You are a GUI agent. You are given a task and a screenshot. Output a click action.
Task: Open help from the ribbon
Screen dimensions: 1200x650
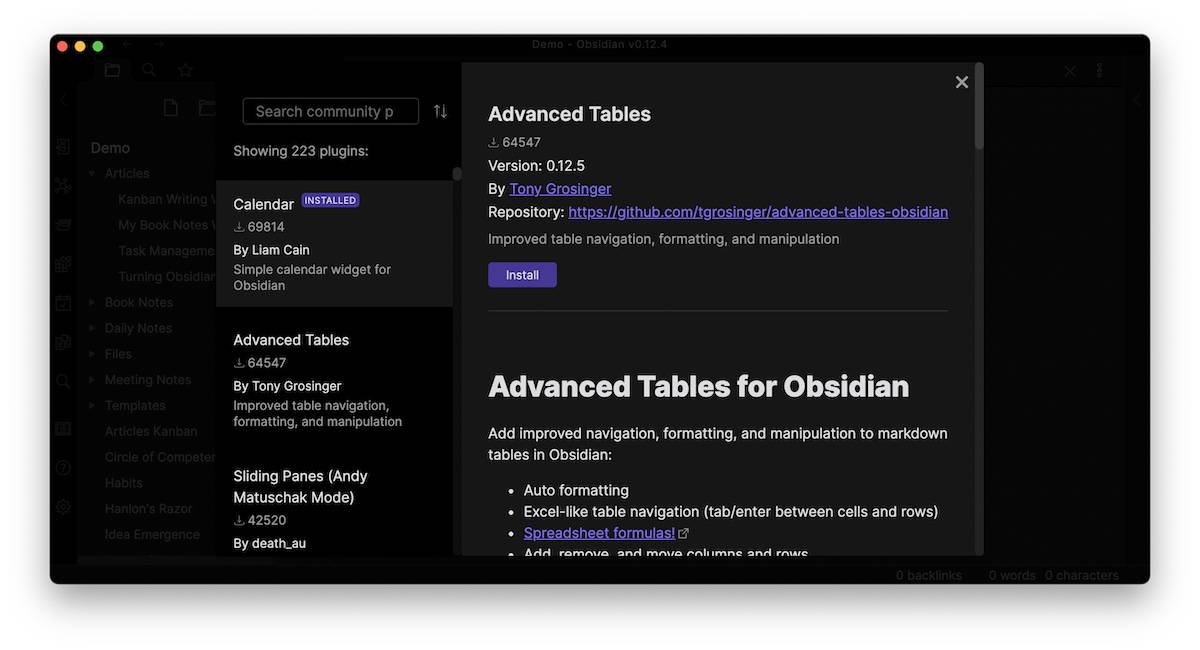(63, 468)
